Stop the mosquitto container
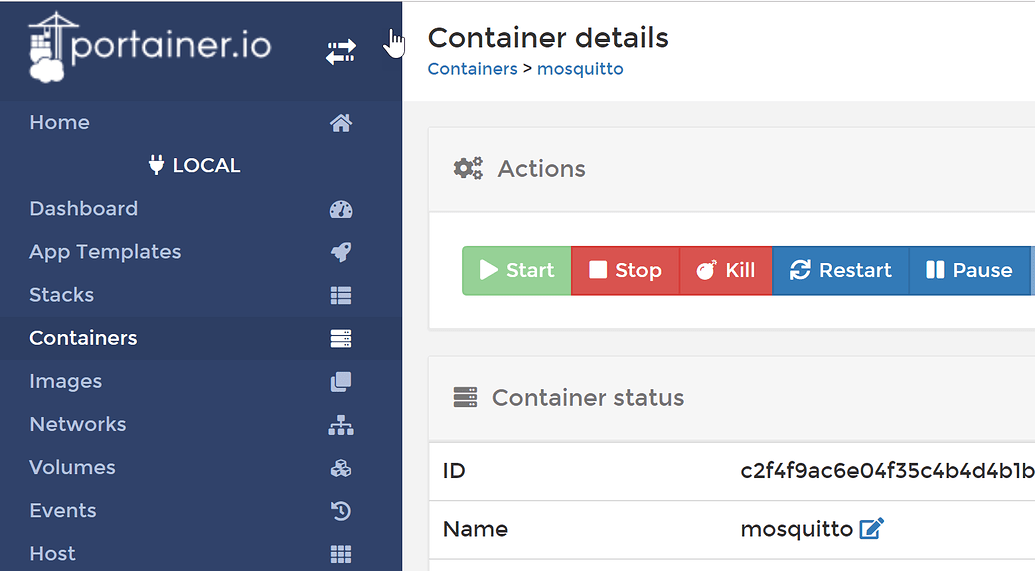Screen dimensions: 1035x571 [625, 270]
